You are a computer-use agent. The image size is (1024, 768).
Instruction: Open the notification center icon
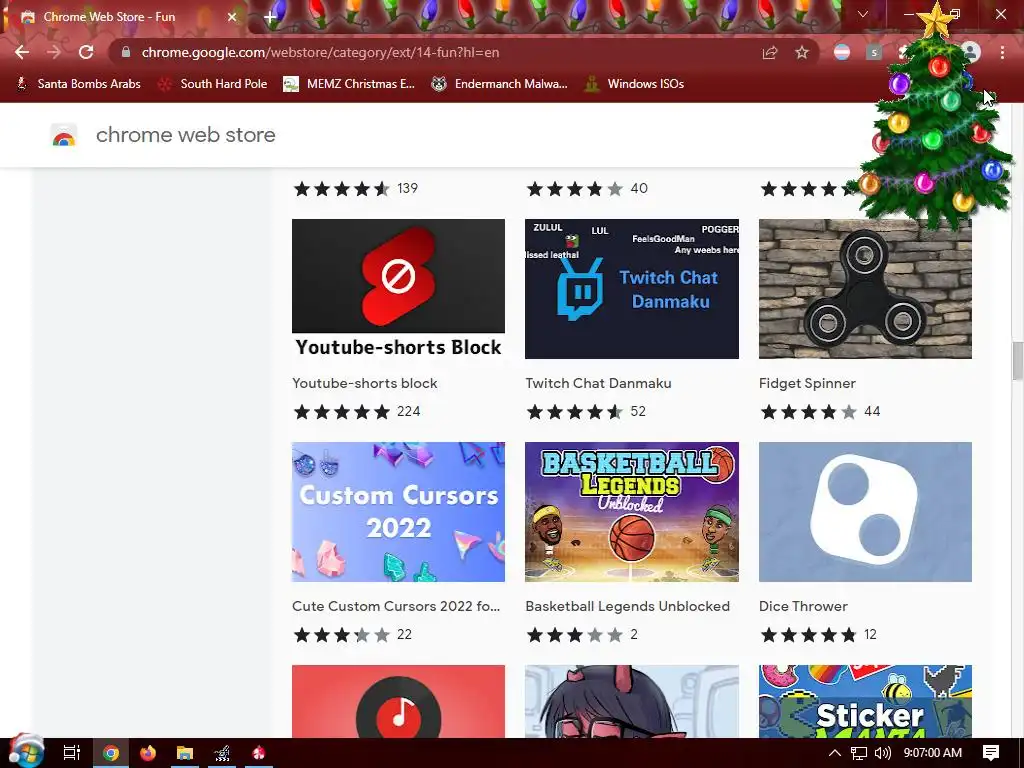(991, 753)
